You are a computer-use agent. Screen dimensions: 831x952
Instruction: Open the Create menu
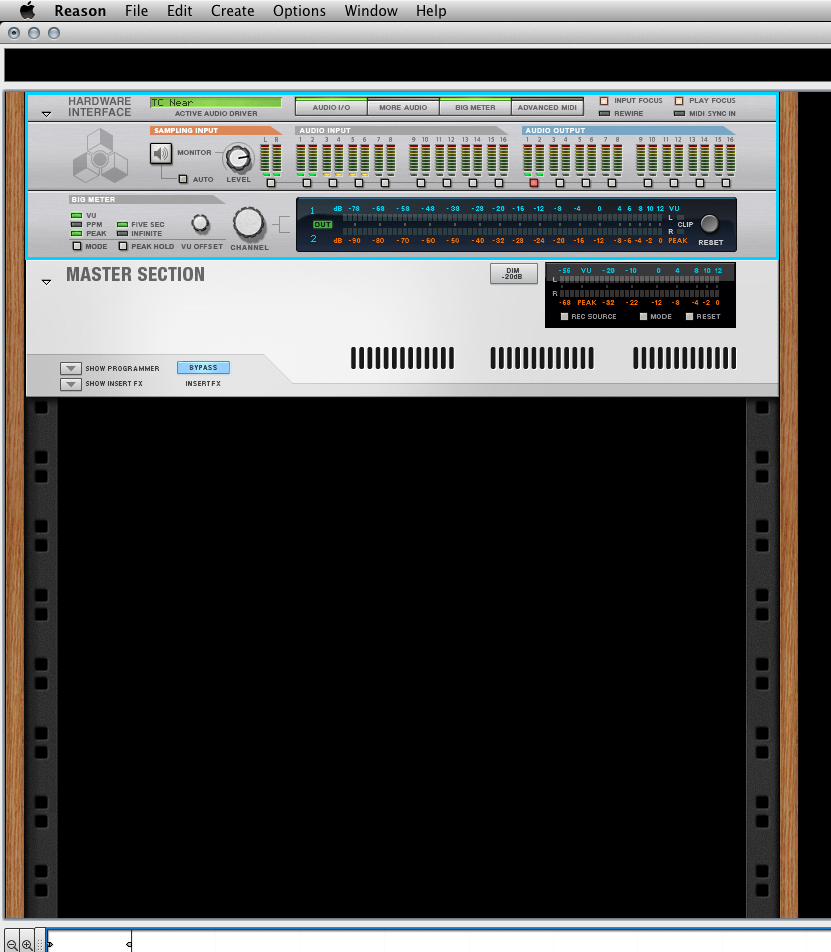[x=232, y=11]
